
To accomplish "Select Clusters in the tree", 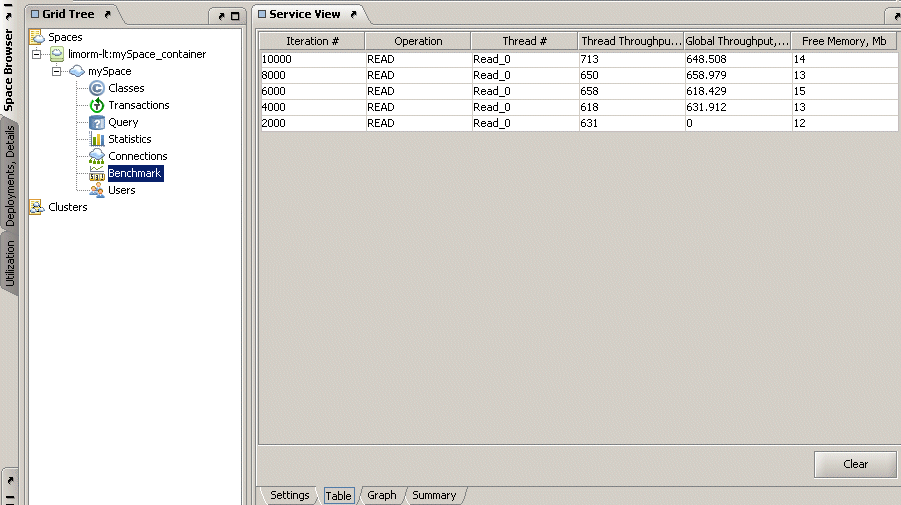I will point(68,207).
